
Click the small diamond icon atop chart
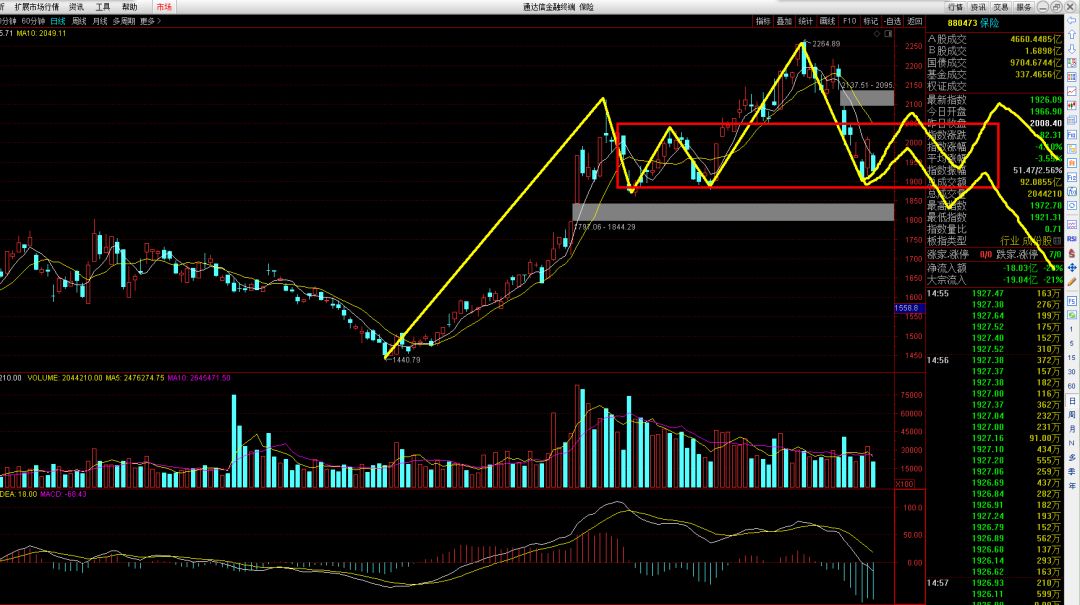(877, 34)
